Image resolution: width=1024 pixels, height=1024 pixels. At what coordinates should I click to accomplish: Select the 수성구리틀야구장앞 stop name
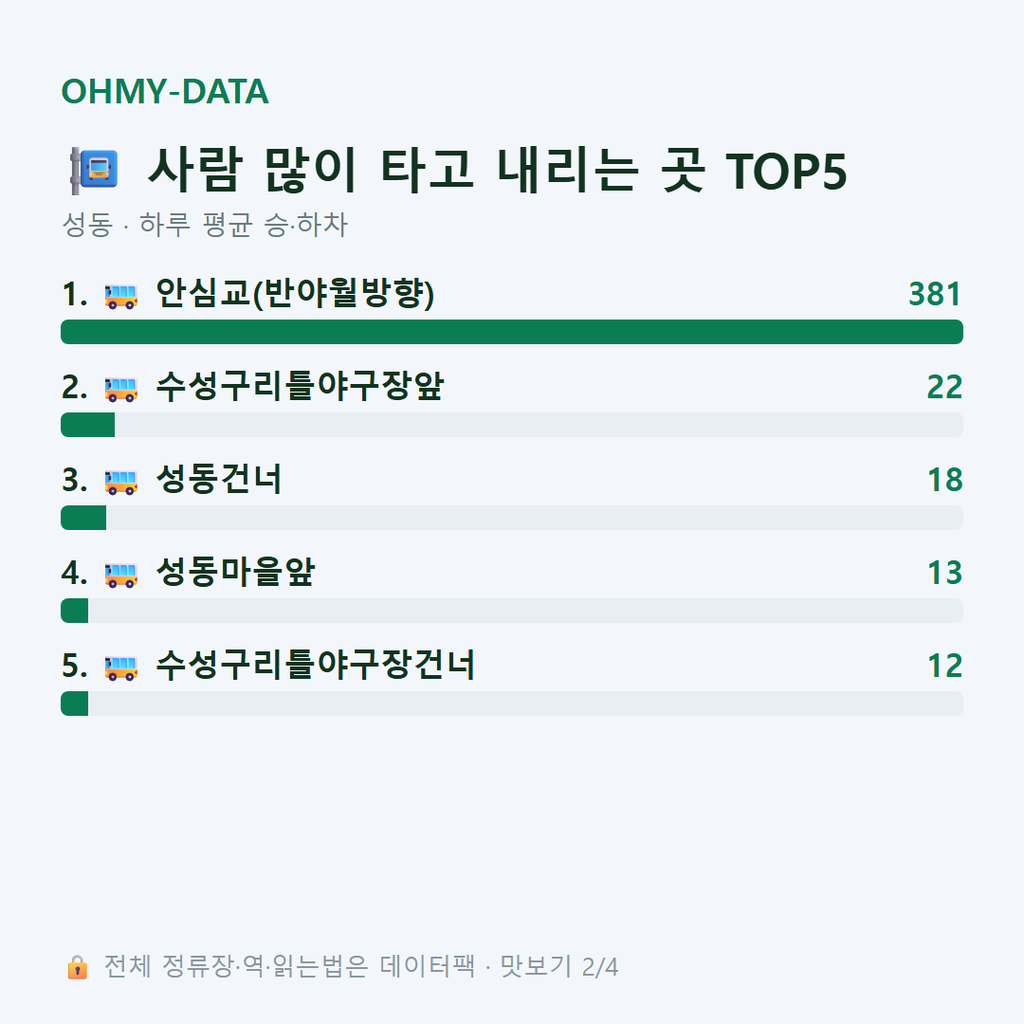[x=300, y=387]
